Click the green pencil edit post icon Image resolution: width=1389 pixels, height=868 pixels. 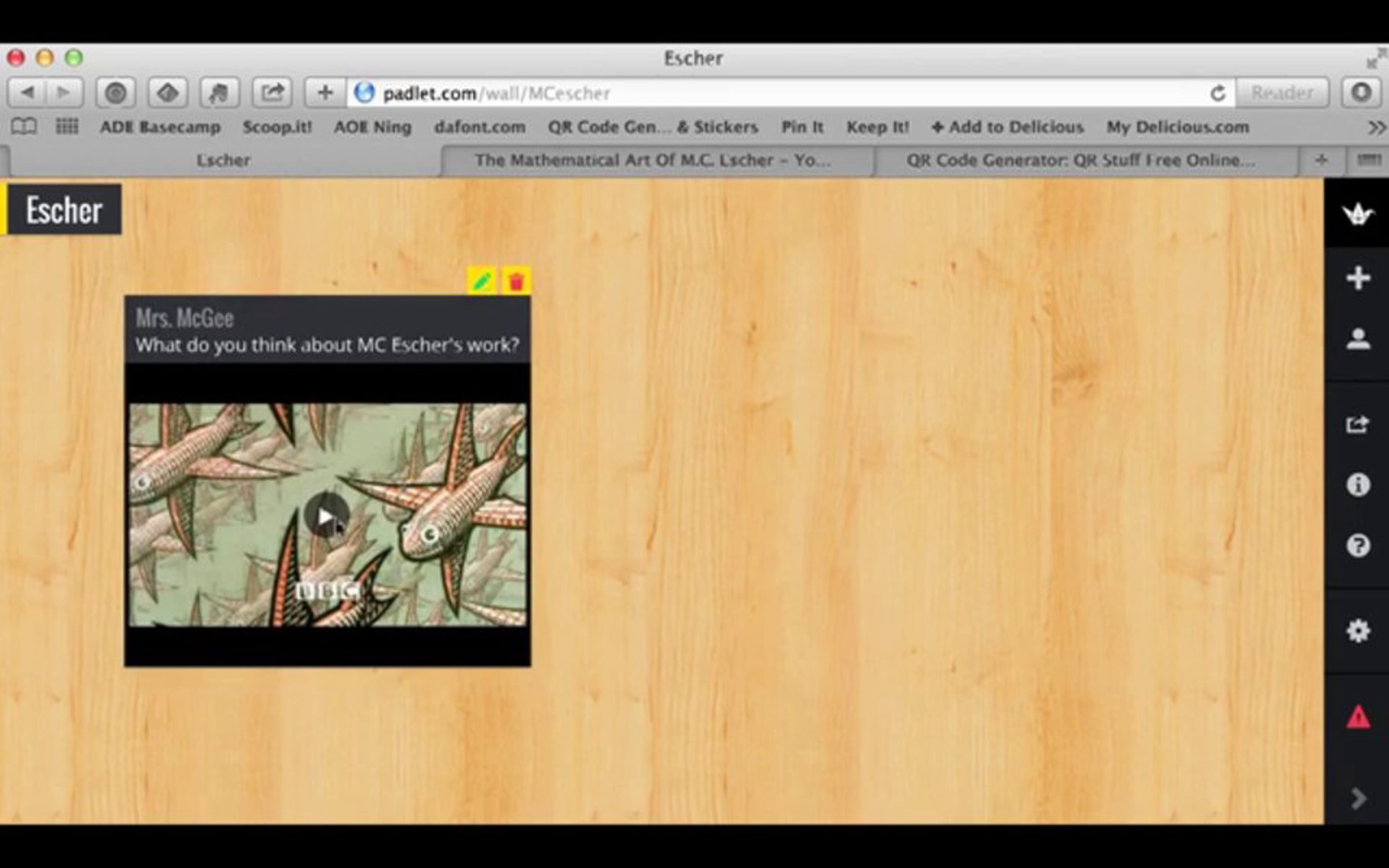482,281
